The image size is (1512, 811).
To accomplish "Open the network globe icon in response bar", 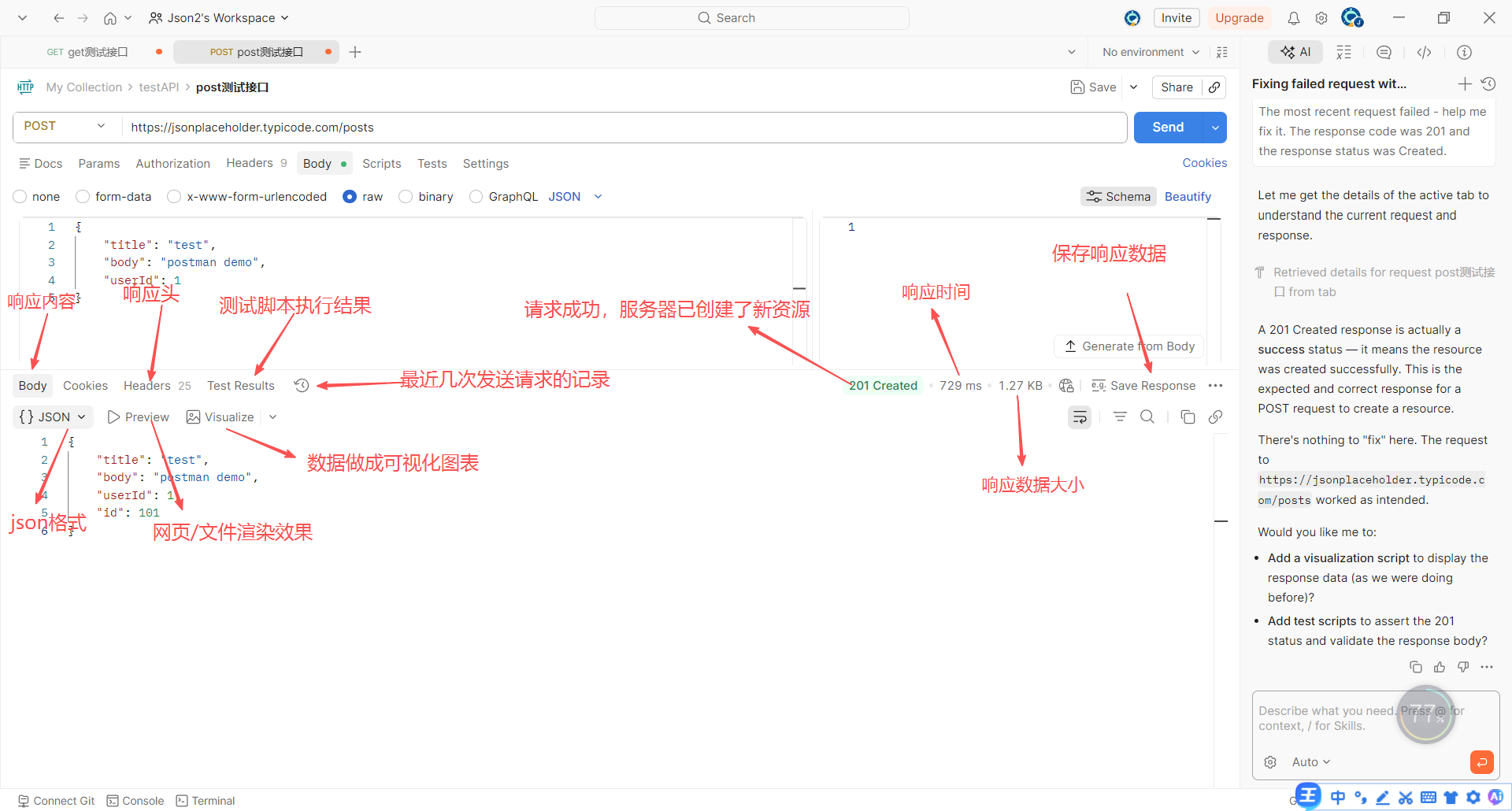I will (x=1067, y=385).
